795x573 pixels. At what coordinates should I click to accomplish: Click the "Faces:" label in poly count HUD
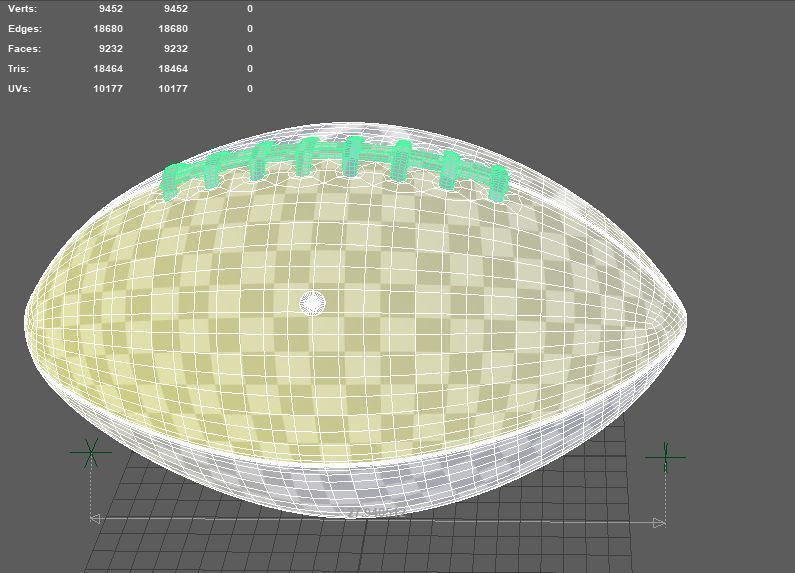coord(24,49)
